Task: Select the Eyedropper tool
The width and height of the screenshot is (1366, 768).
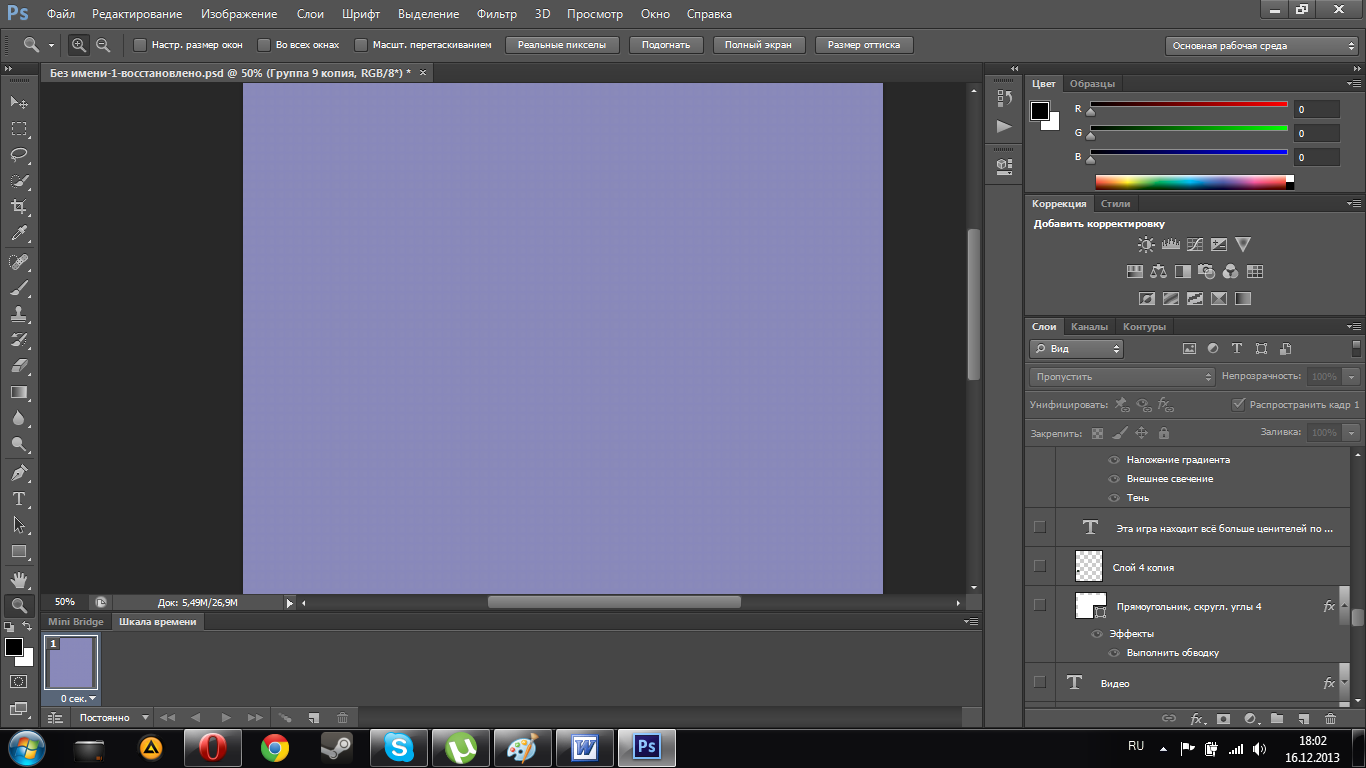Action: coord(19,234)
